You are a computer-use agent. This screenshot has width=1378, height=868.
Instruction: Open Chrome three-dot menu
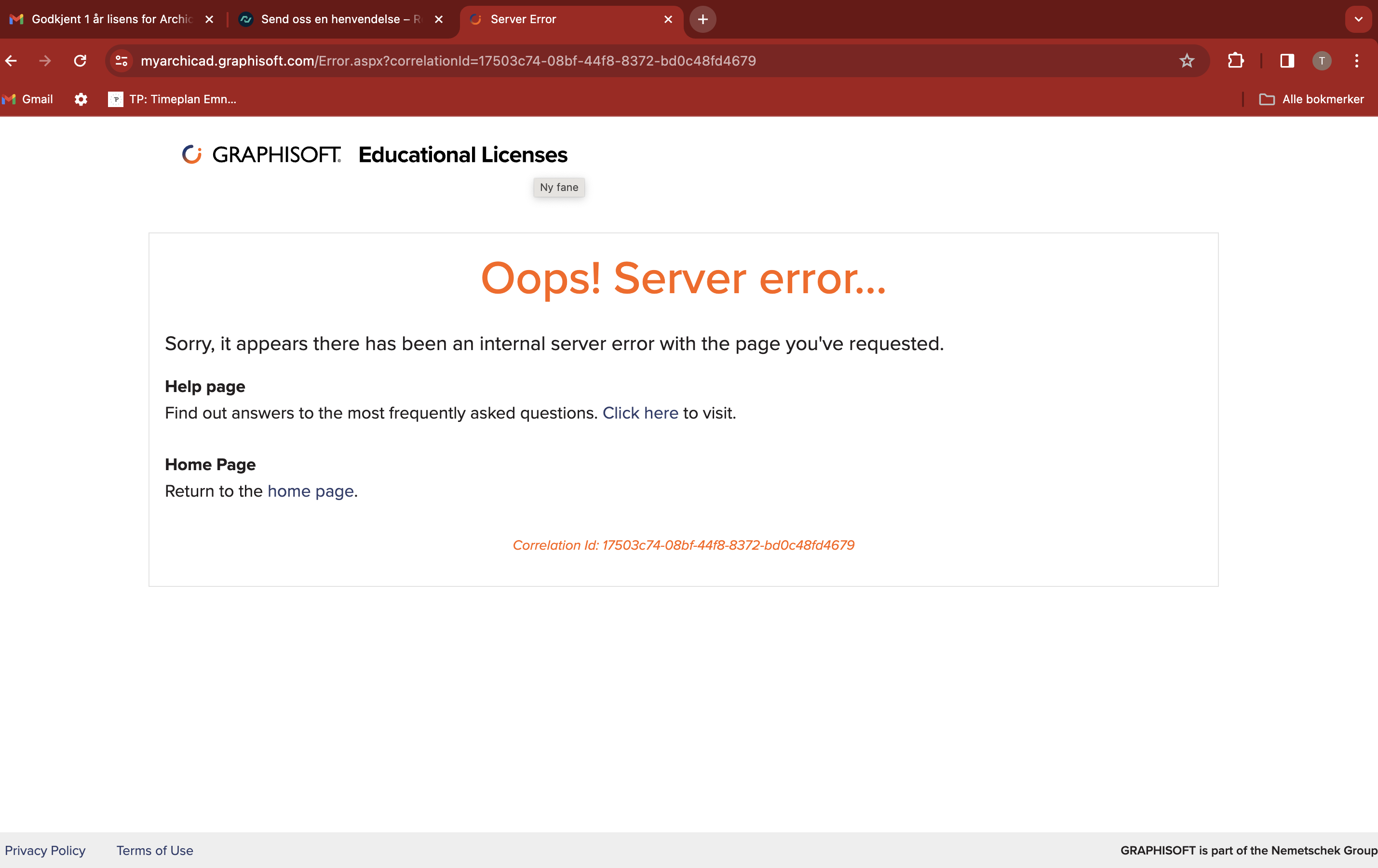(x=1356, y=61)
